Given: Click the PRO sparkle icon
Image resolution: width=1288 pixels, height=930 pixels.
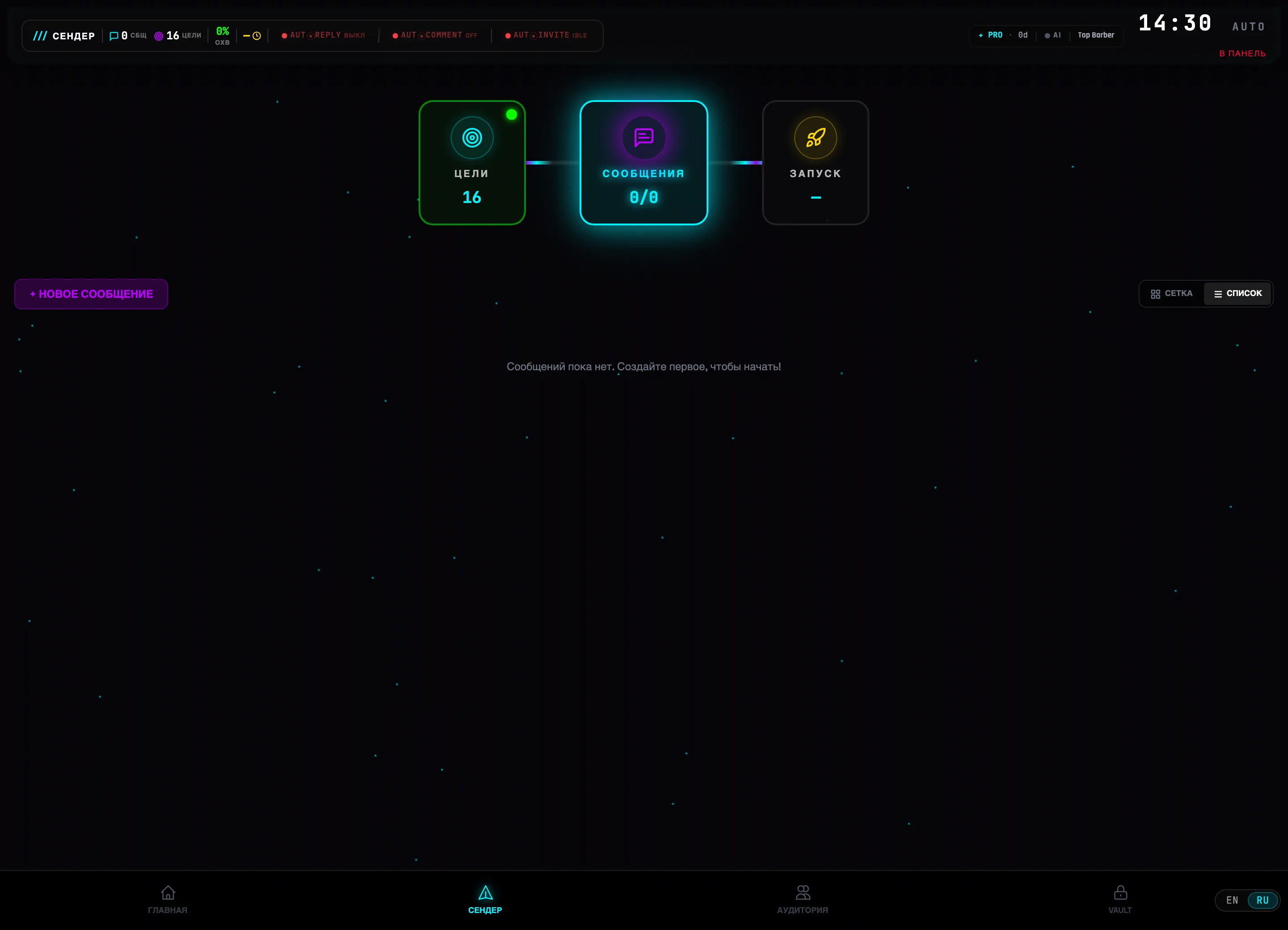Looking at the screenshot, I should pyautogui.click(x=981, y=35).
